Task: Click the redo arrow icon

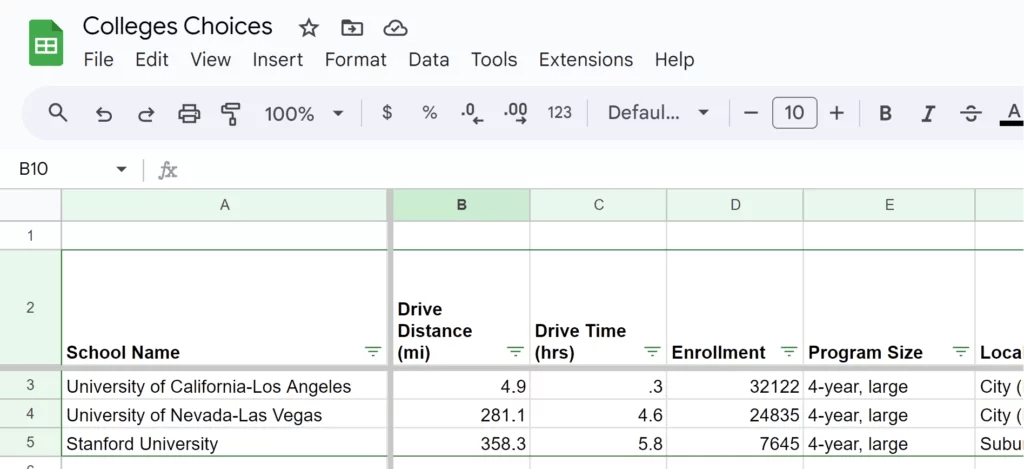Action: [146, 113]
